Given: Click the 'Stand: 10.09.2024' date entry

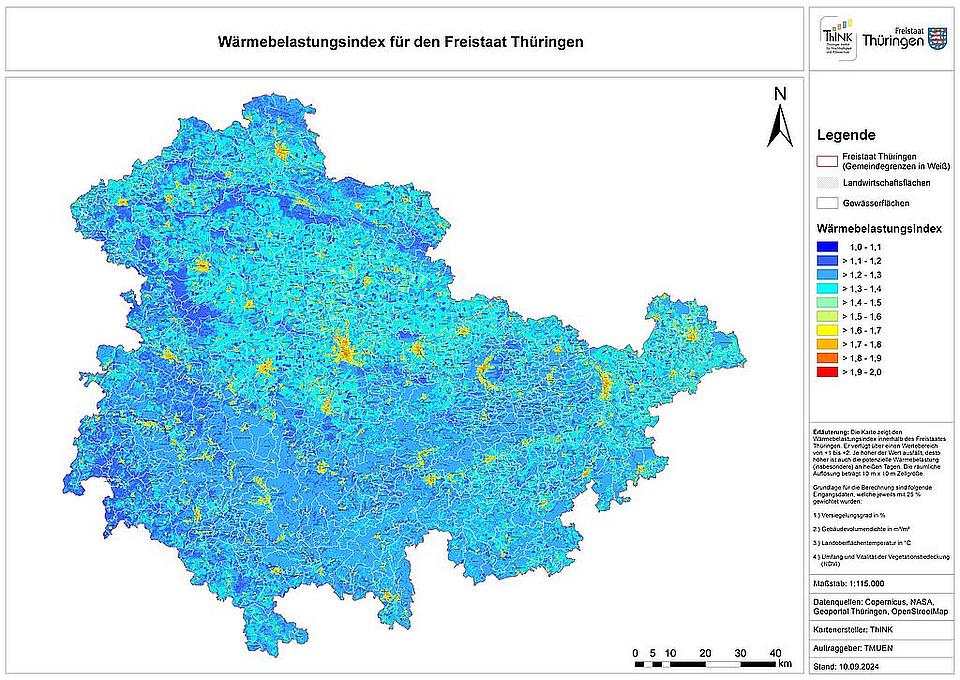Looking at the screenshot, I should tap(847, 667).
